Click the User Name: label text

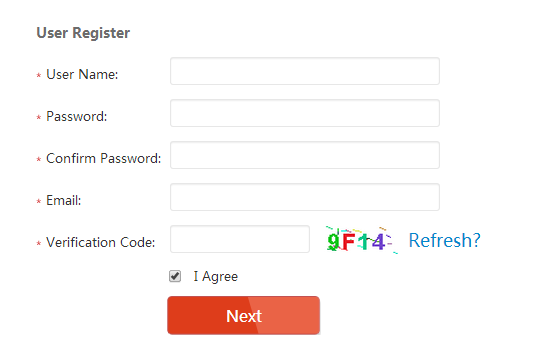click(x=82, y=74)
